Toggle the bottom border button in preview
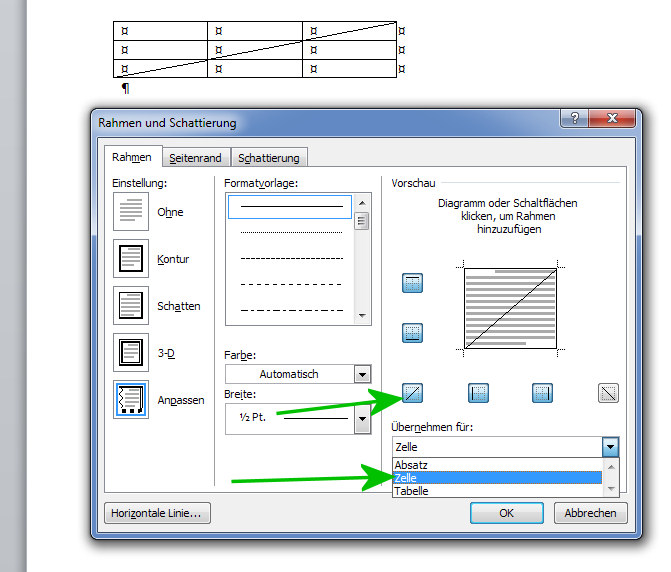671x572 pixels. 412,333
